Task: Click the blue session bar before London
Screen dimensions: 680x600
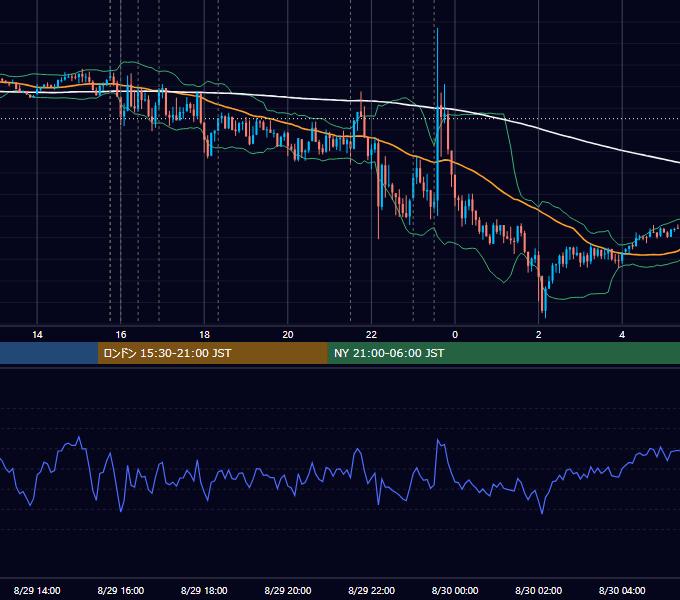Action: (x=49, y=353)
